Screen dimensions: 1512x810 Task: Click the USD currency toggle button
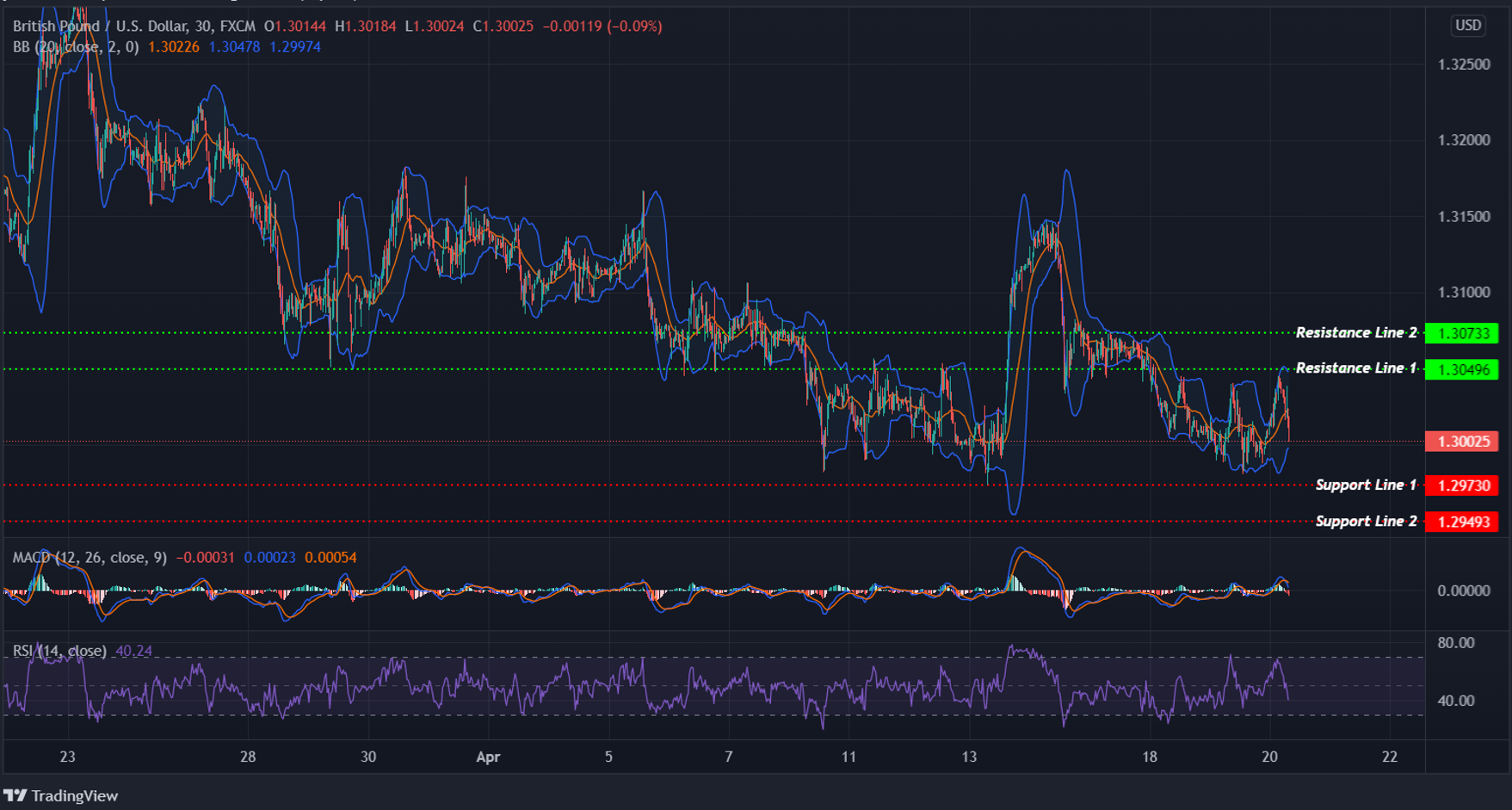coord(1467,25)
